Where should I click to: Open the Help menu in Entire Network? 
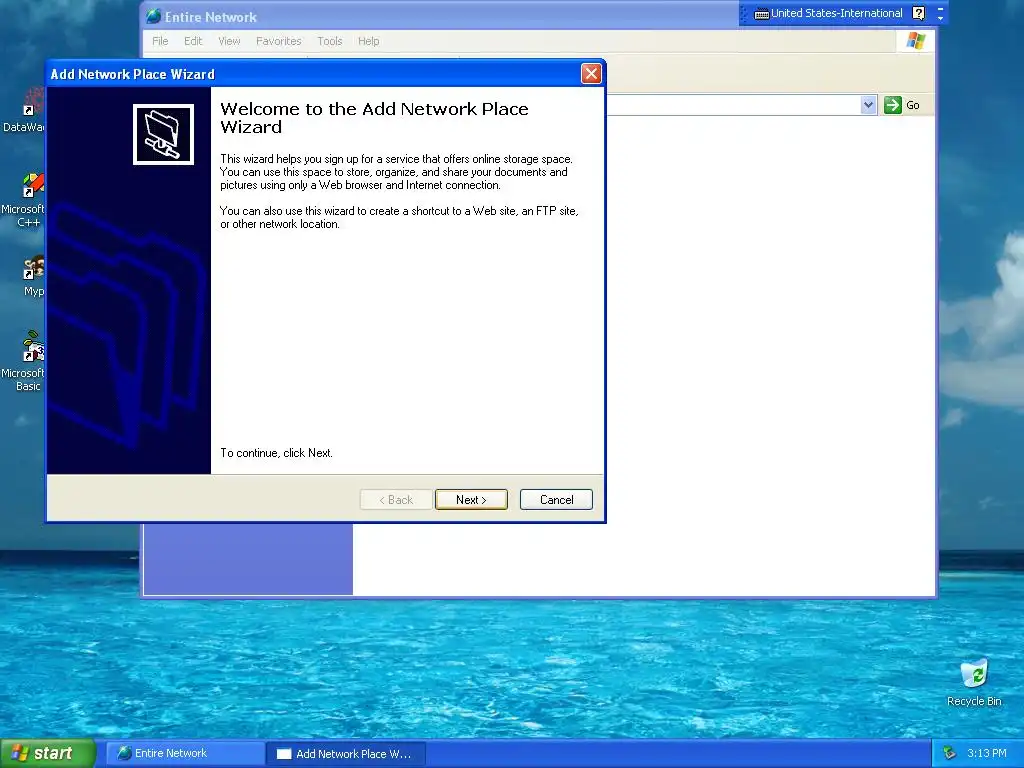click(x=368, y=41)
